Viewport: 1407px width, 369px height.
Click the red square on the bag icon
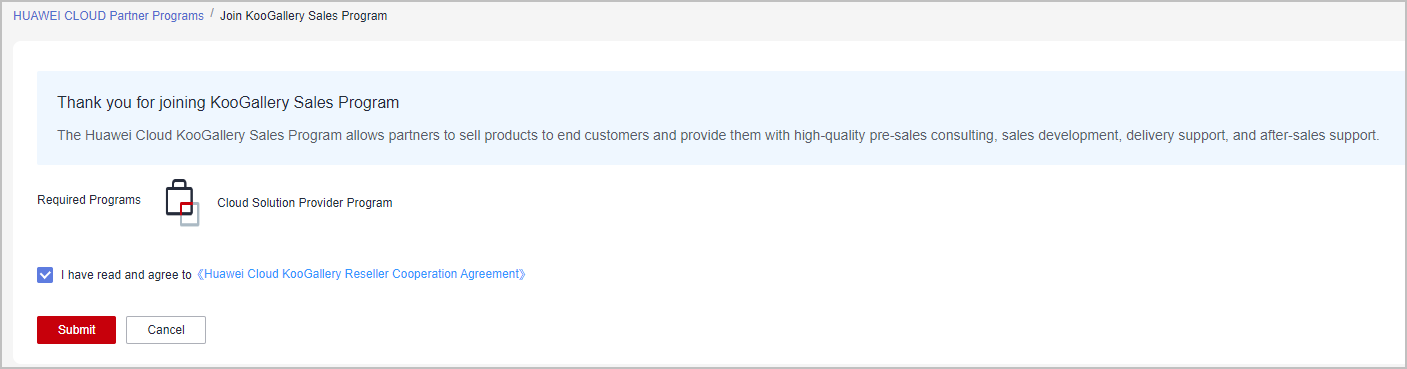click(x=186, y=207)
